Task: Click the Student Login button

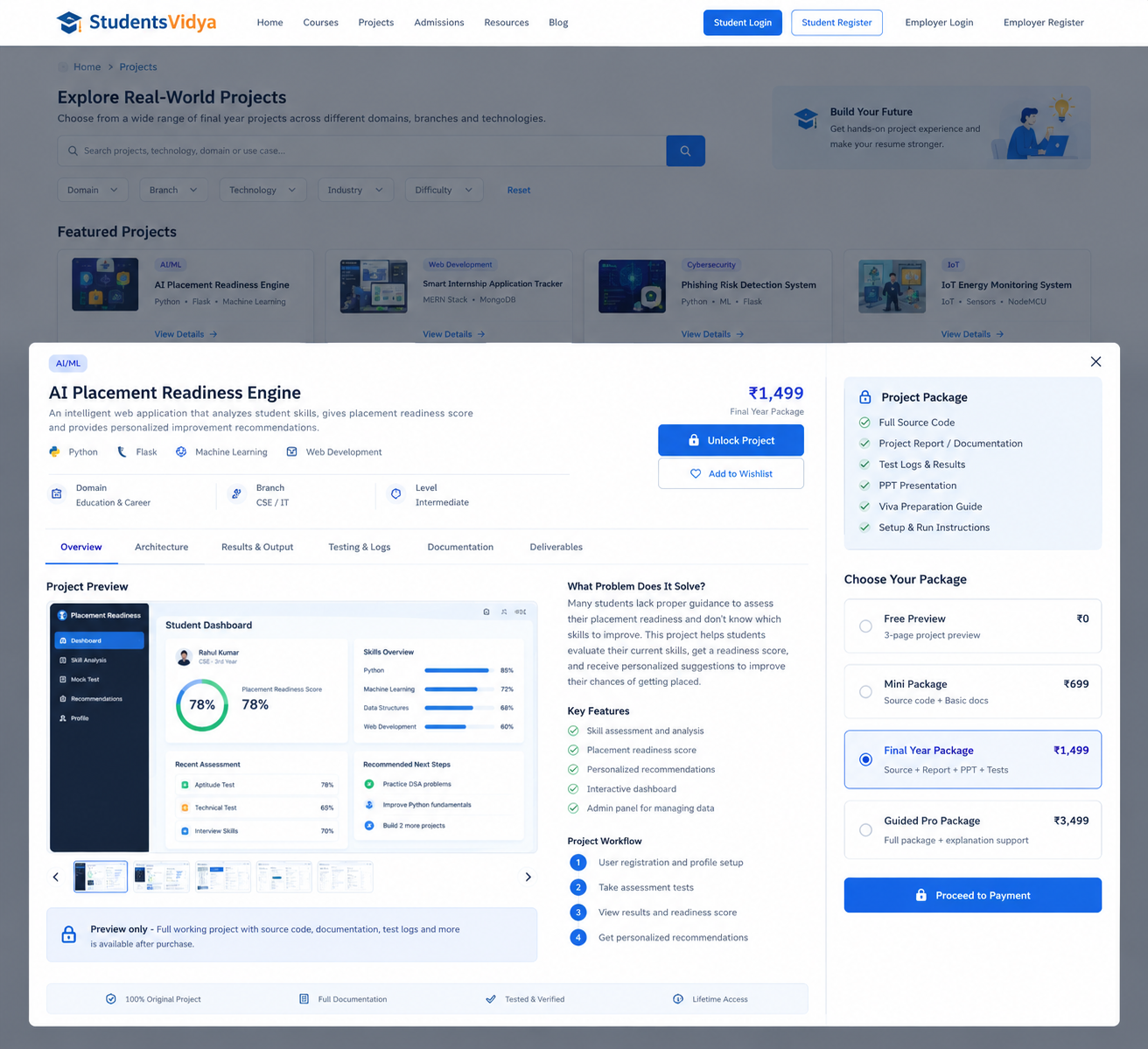Action: pos(743,23)
